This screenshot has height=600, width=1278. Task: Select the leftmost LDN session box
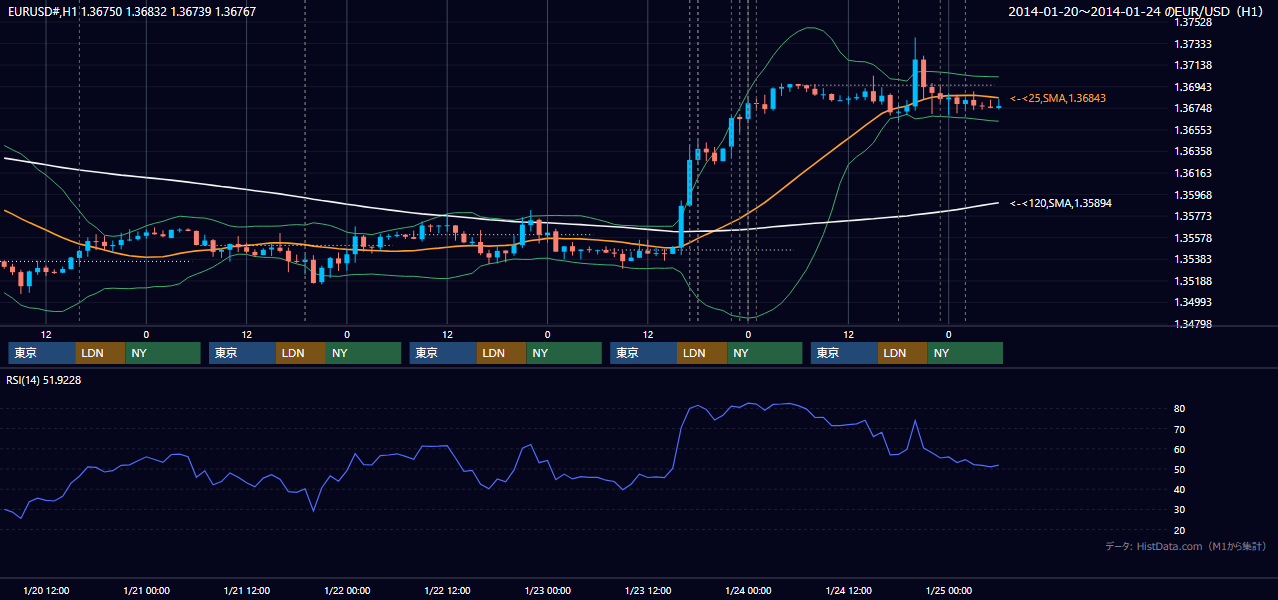[x=101, y=353]
